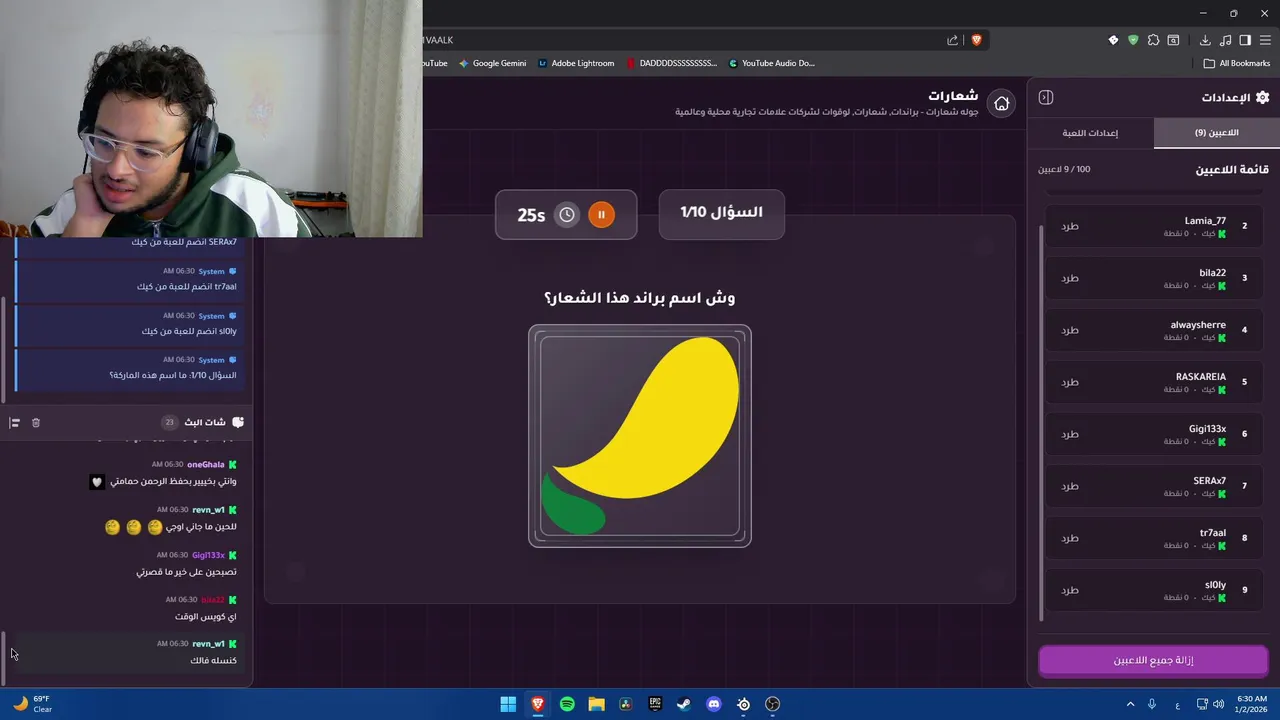The height and width of the screenshot is (720, 1280).
Task: Kick player sl0ly with طرد
Action: pyautogui.click(x=1070, y=590)
